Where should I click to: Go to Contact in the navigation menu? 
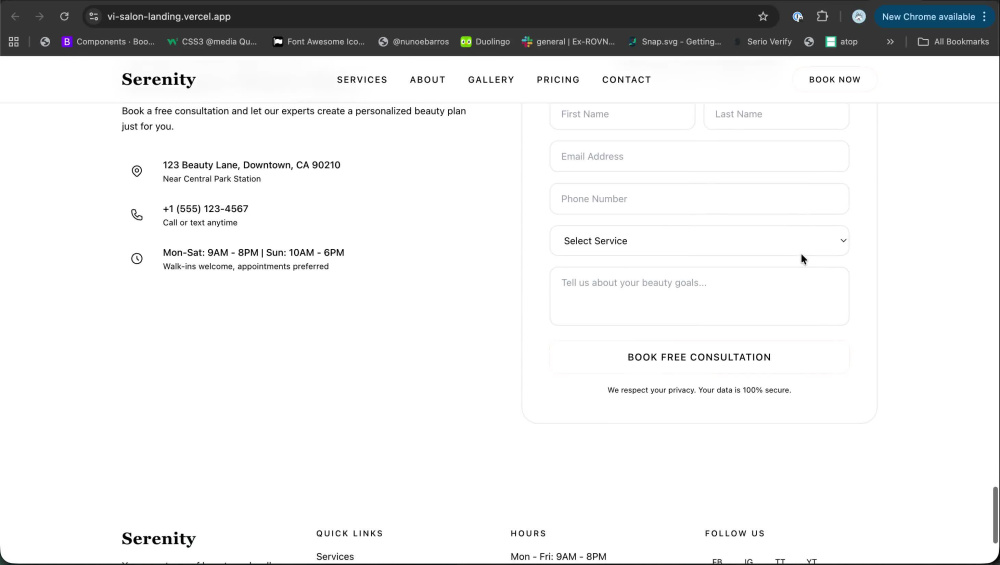(626, 80)
